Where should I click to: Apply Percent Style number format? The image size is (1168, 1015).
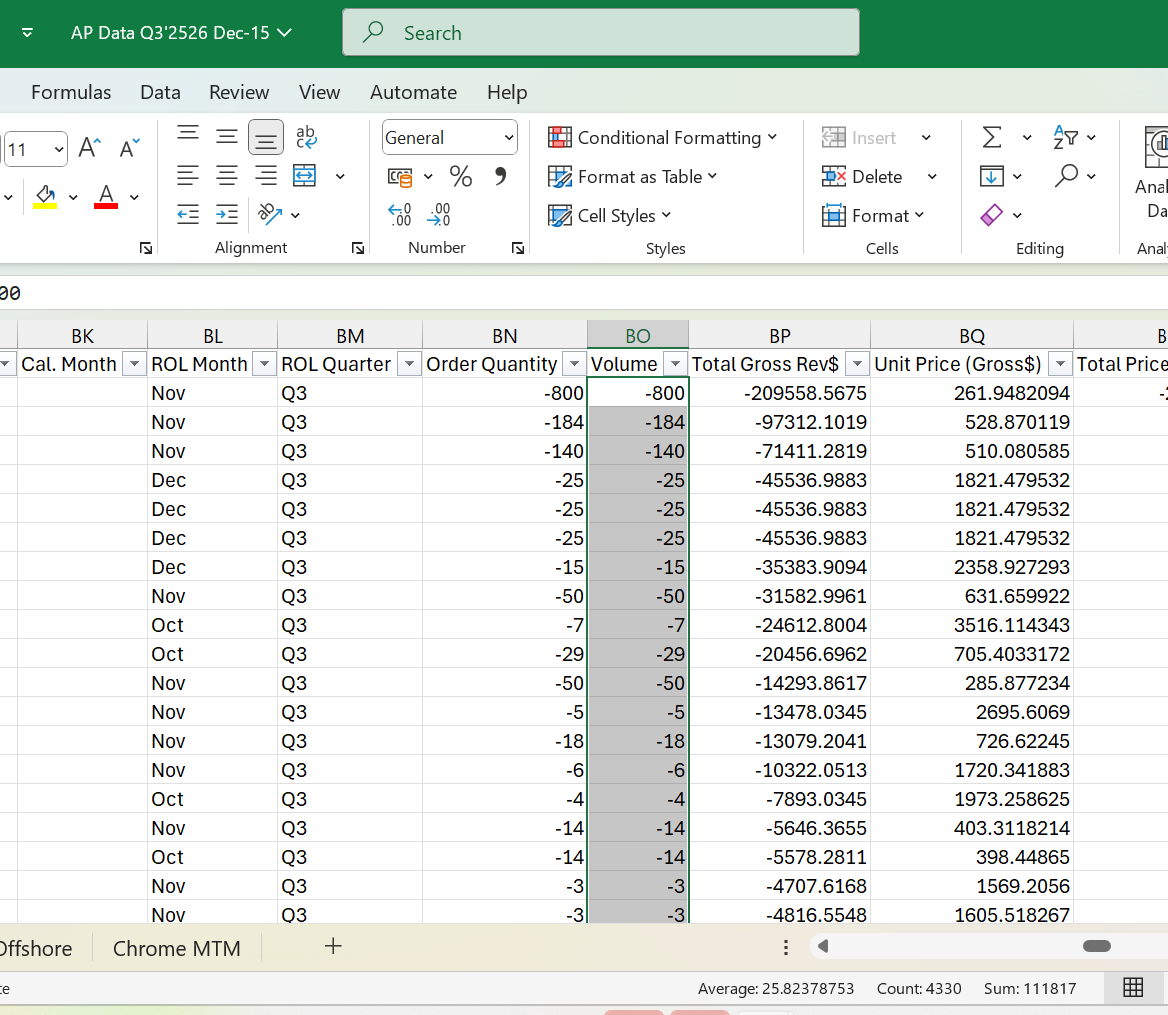click(460, 177)
